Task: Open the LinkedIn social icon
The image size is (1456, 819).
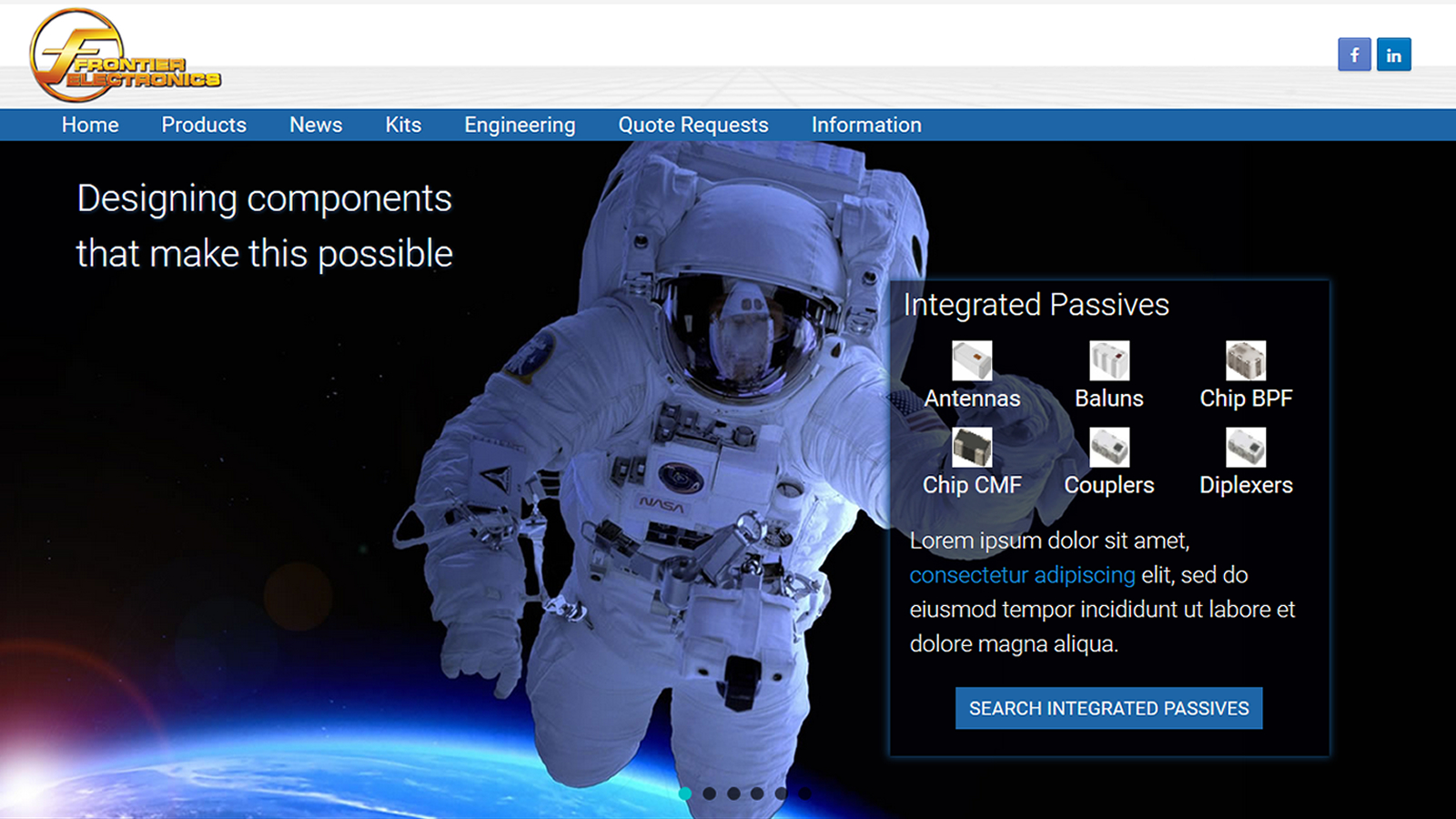Action: click(1393, 55)
